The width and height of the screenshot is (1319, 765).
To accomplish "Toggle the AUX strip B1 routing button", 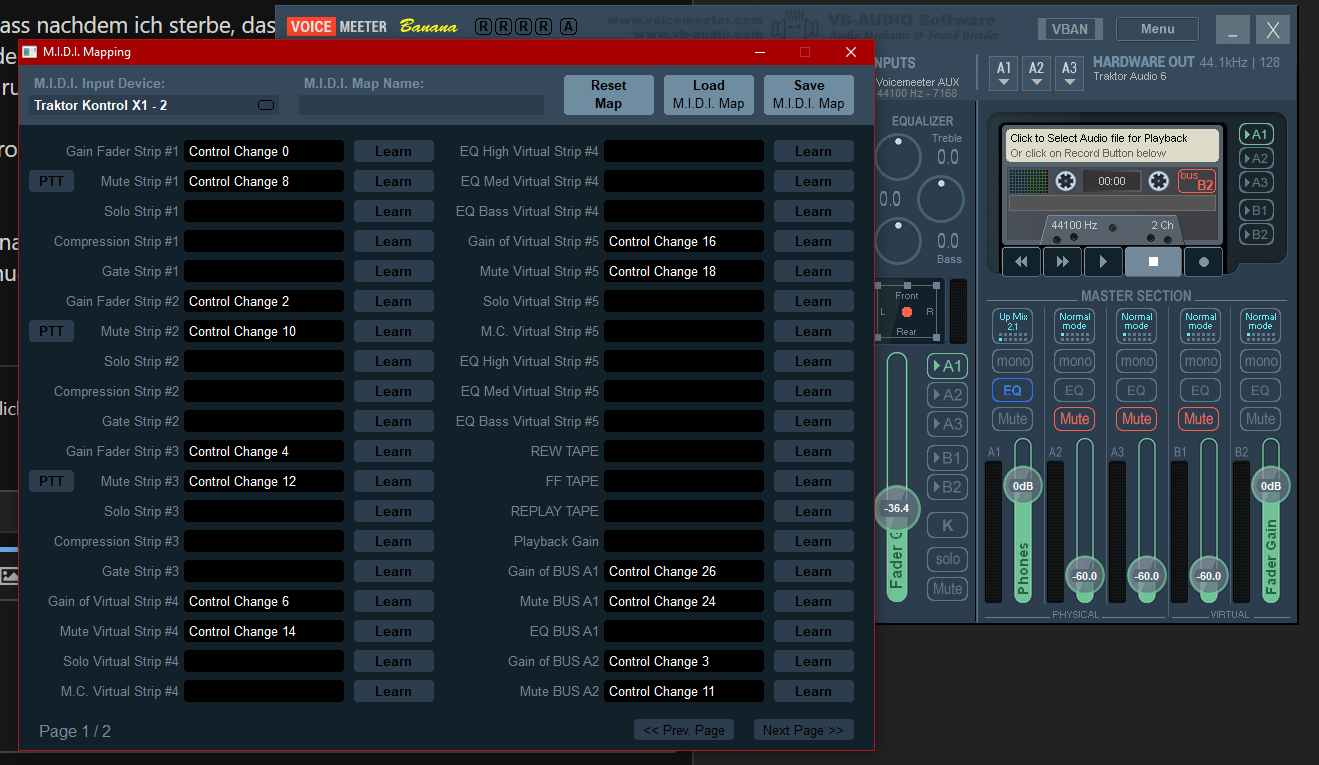I will point(947,458).
